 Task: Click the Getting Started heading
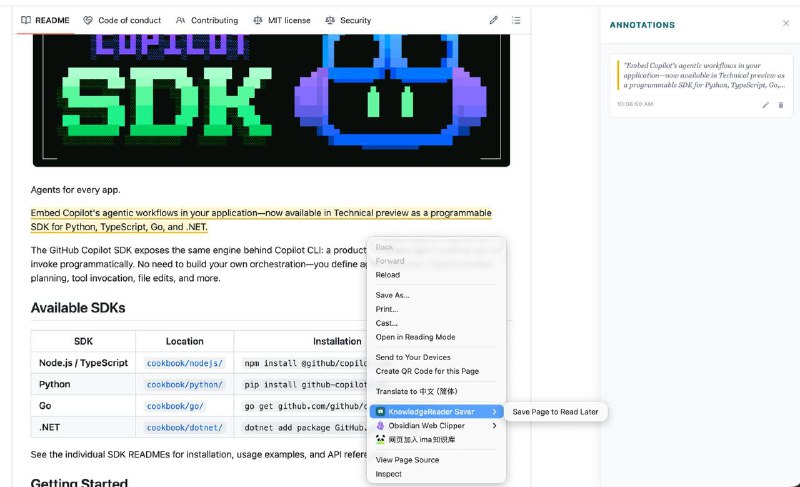(79, 482)
